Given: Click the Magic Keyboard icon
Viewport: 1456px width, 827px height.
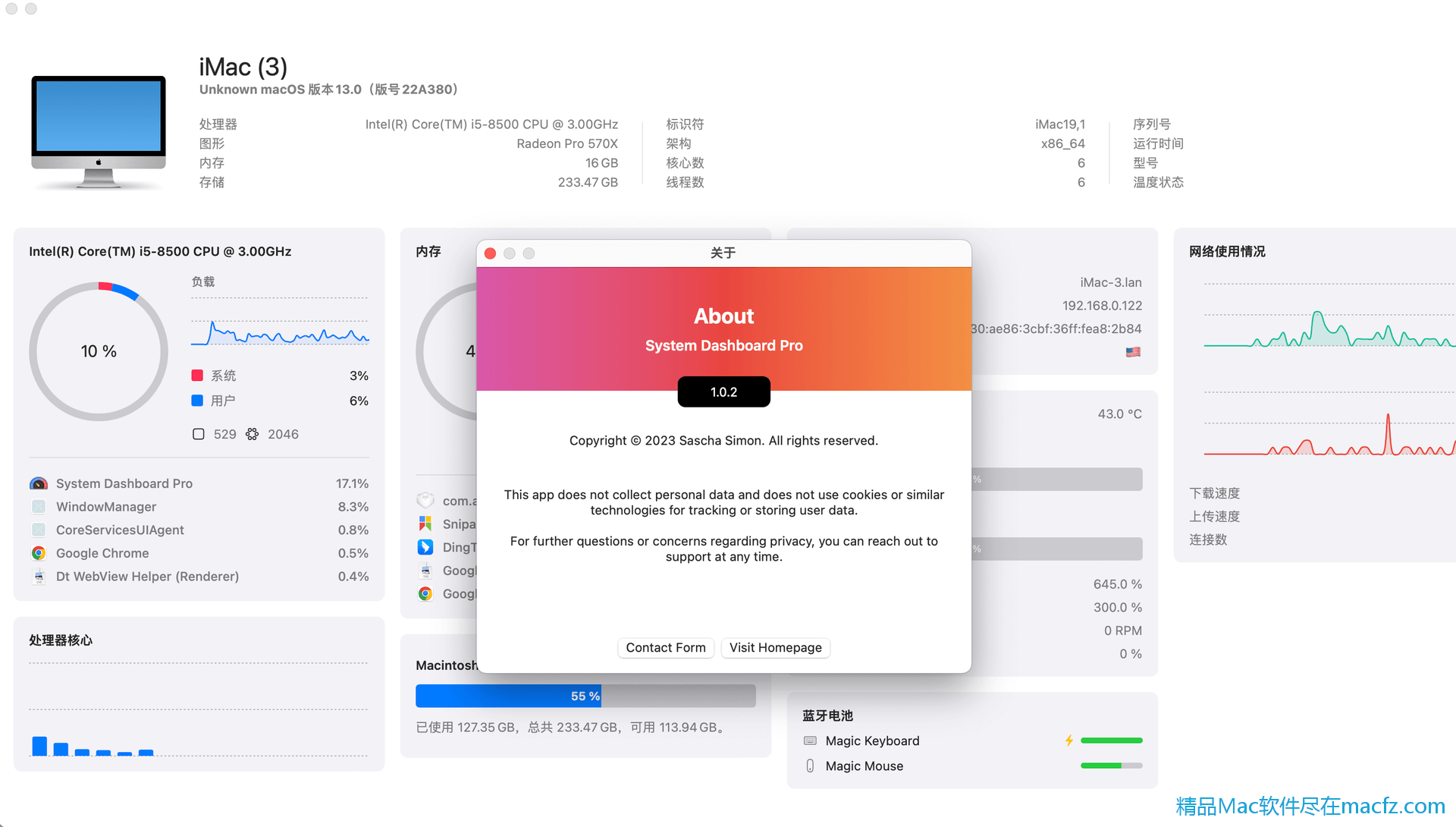Looking at the screenshot, I should 810,741.
